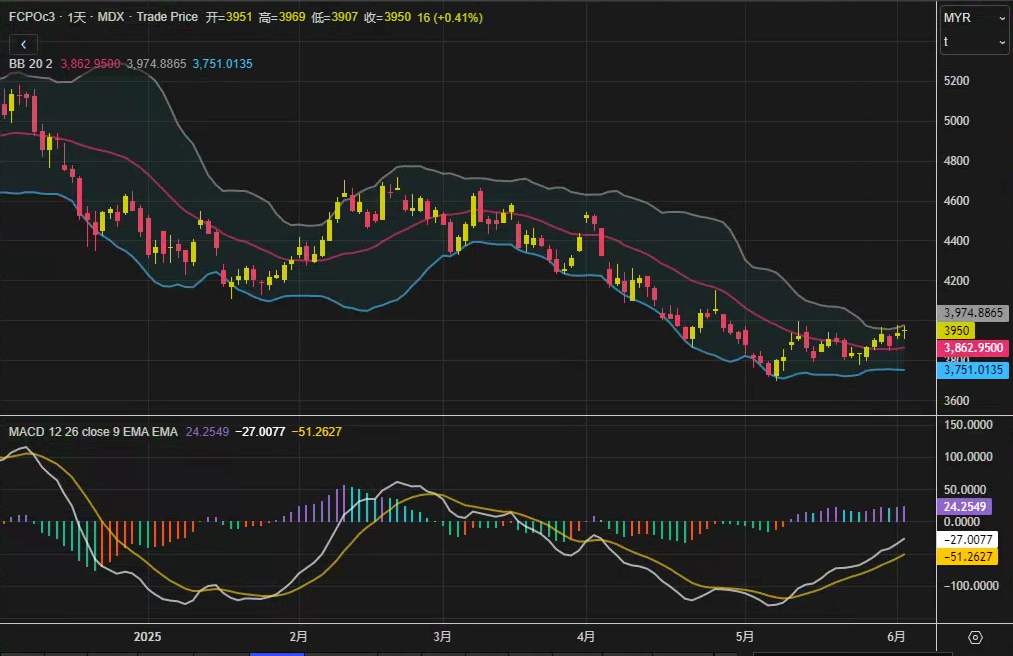This screenshot has height=656, width=1013.
Task: Click the 收=3950 close value
Action: pyautogui.click(x=388, y=17)
